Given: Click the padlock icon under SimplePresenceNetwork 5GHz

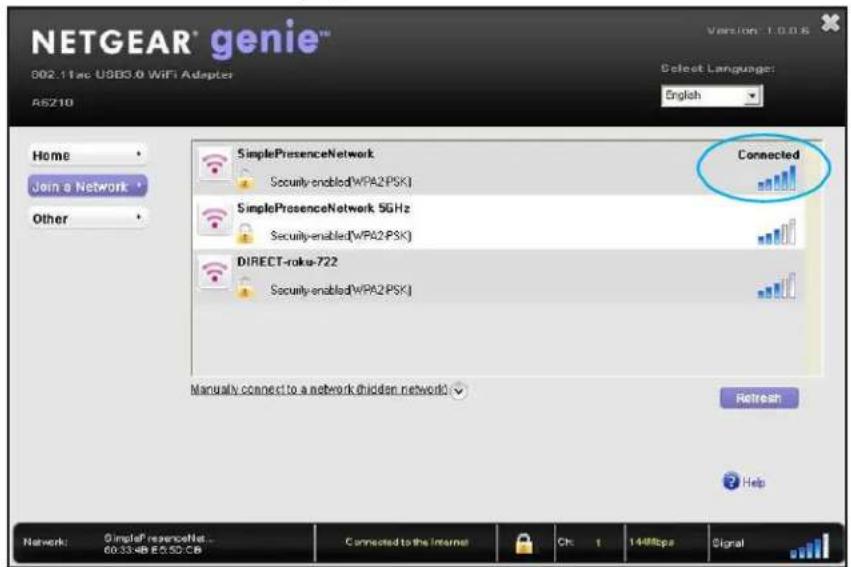Looking at the screenshot, I should (x=245, y=234).
